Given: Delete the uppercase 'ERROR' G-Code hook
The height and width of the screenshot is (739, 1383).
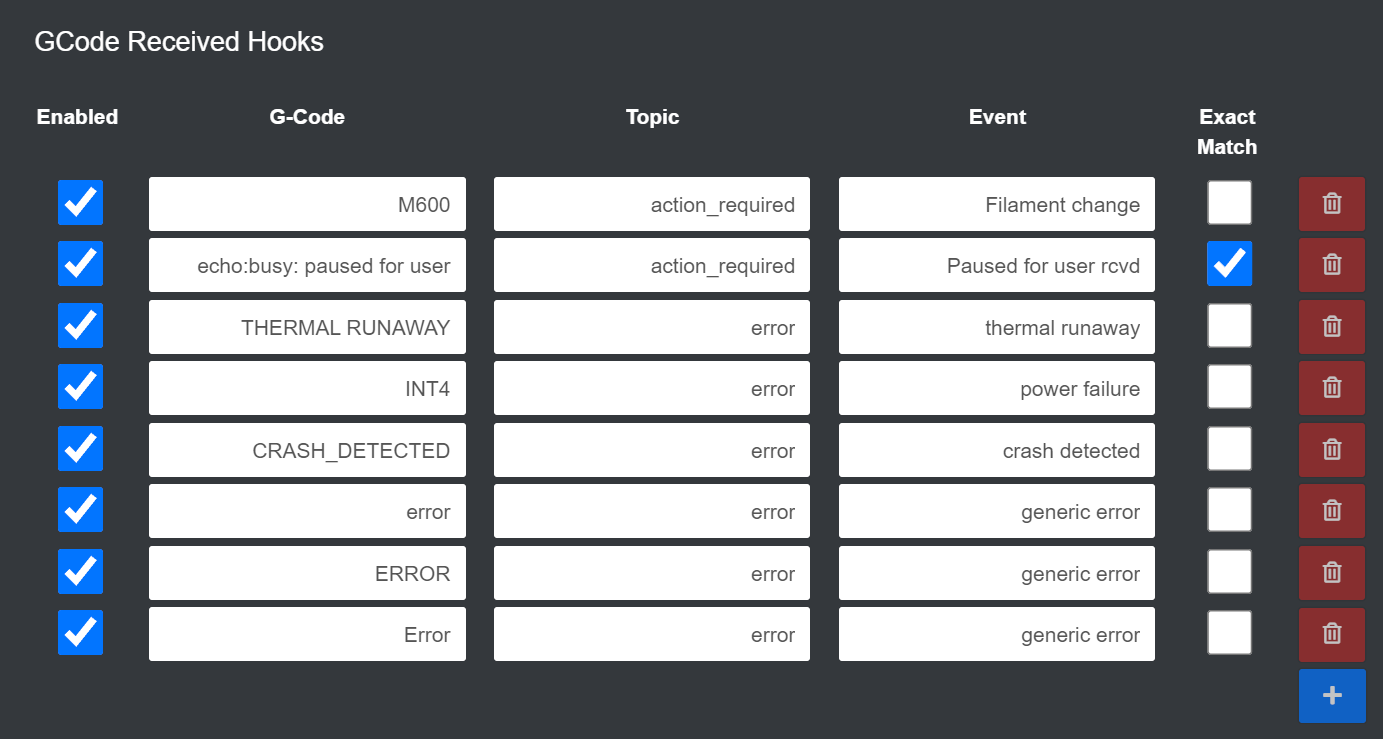Looking at the screenshot, I should [x=1331, y=573].
